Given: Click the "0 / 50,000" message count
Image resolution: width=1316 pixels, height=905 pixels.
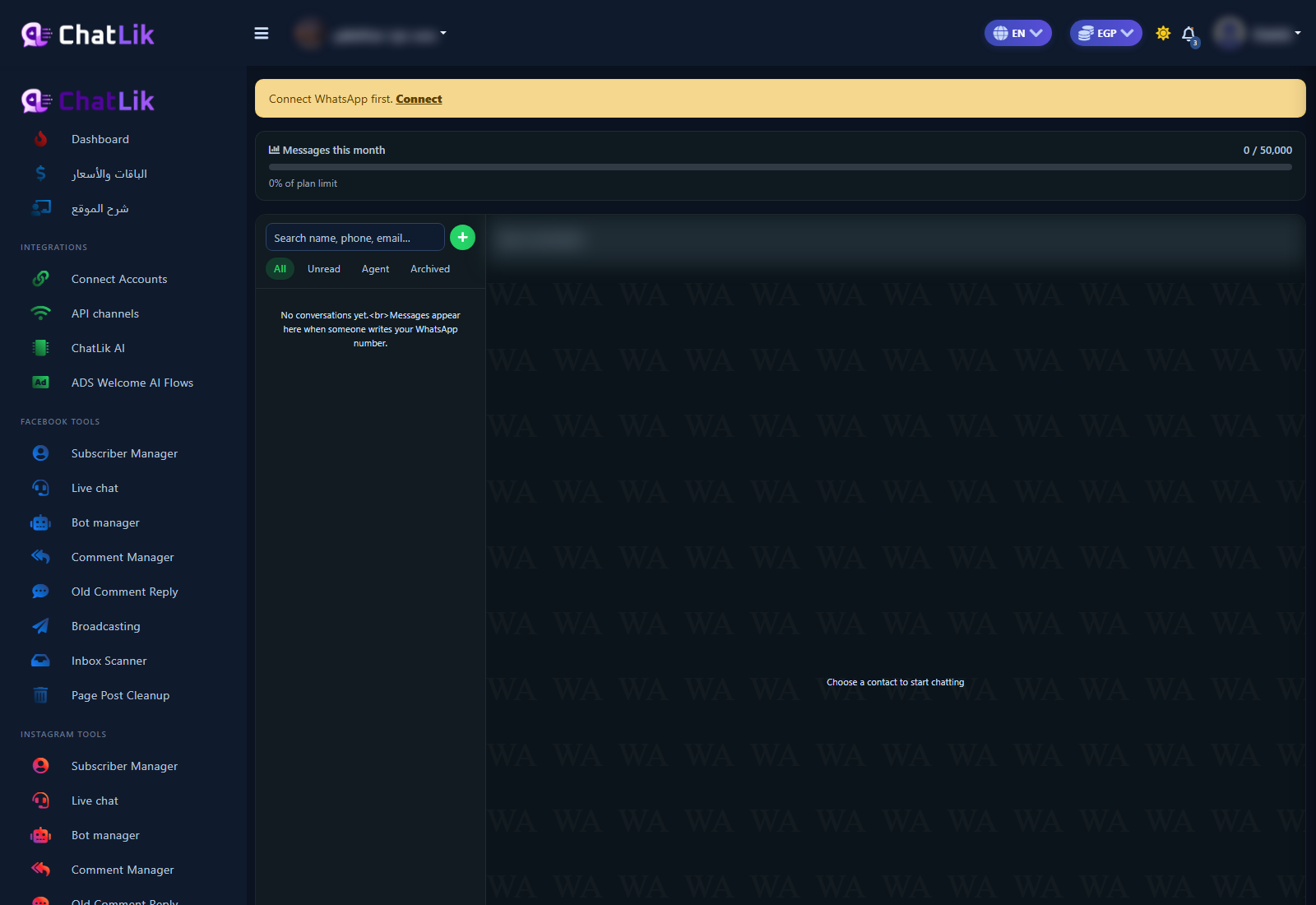Looking at the screenshot, I should click(1267, 150).
